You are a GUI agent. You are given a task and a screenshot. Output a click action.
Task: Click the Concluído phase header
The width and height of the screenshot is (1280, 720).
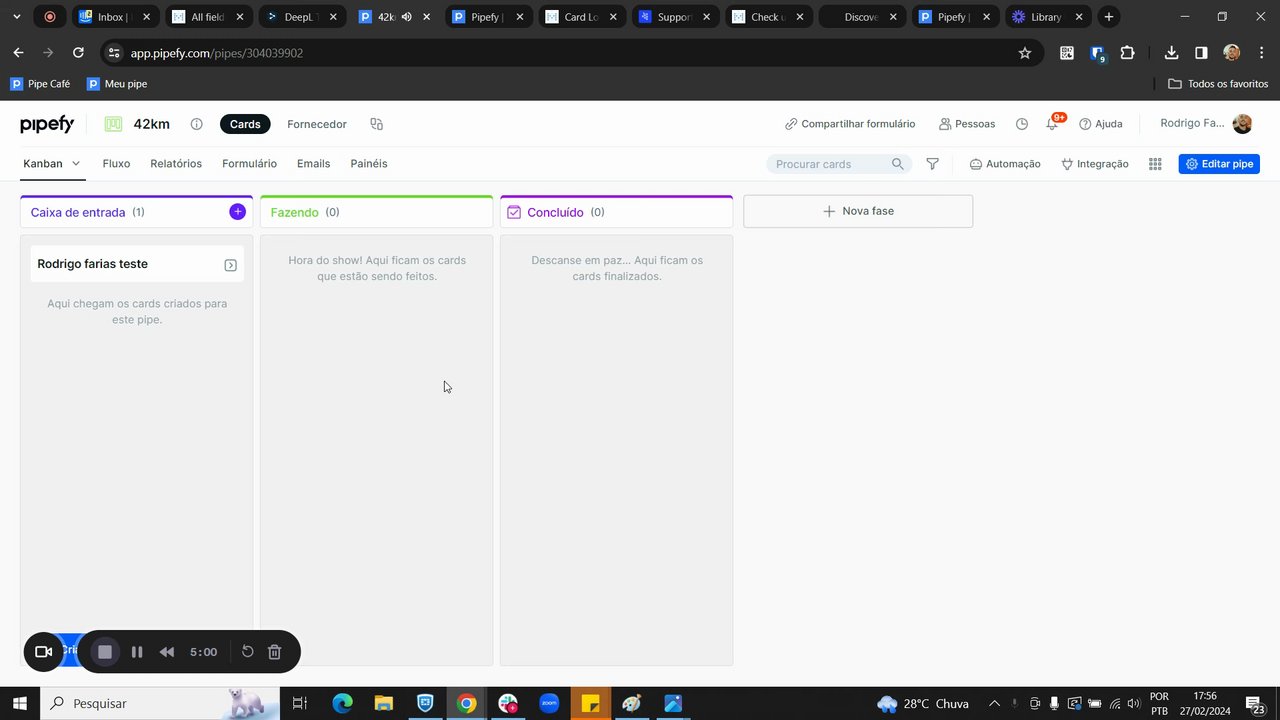click(x=616, y=212)
